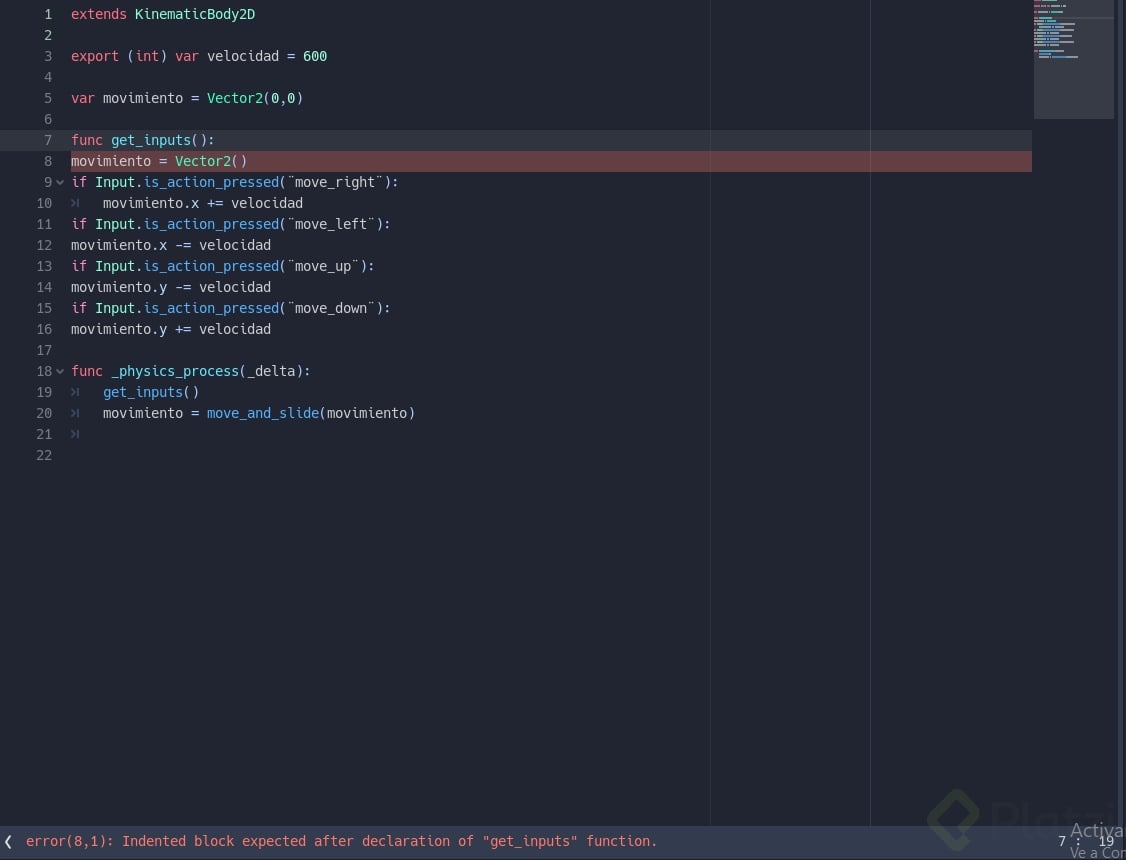Click 'func get_inputs():' declaration
Image resolution: width=1126 pixels, height=860 pixels.
click(142, 140)
